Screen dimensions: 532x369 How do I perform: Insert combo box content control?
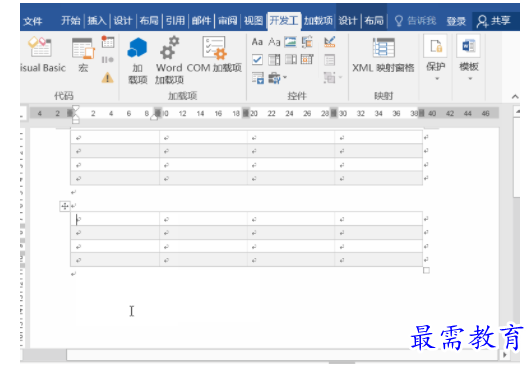[x=274, y=60]
